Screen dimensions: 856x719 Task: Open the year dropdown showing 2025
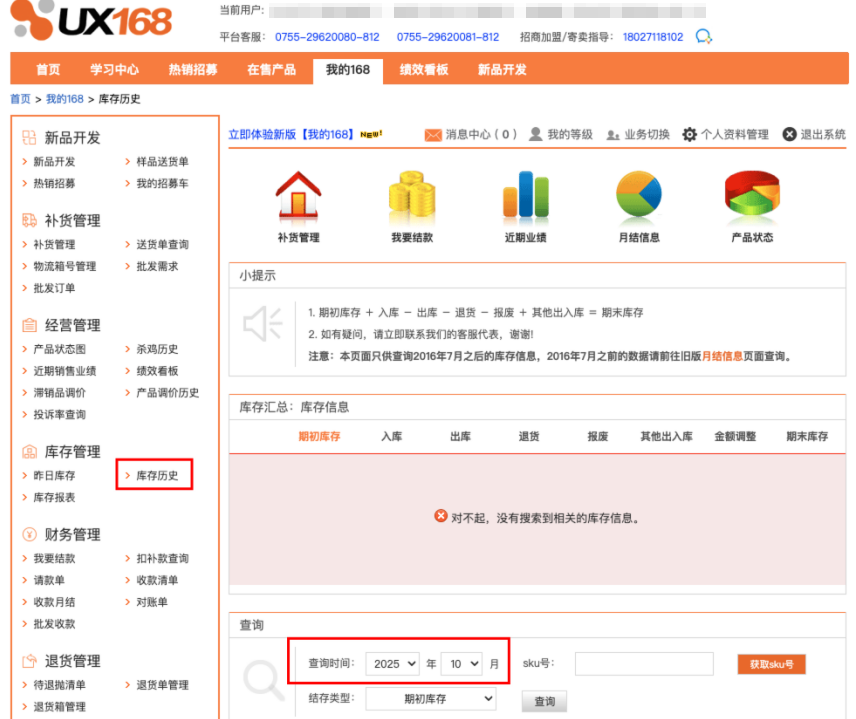point(392,664)
